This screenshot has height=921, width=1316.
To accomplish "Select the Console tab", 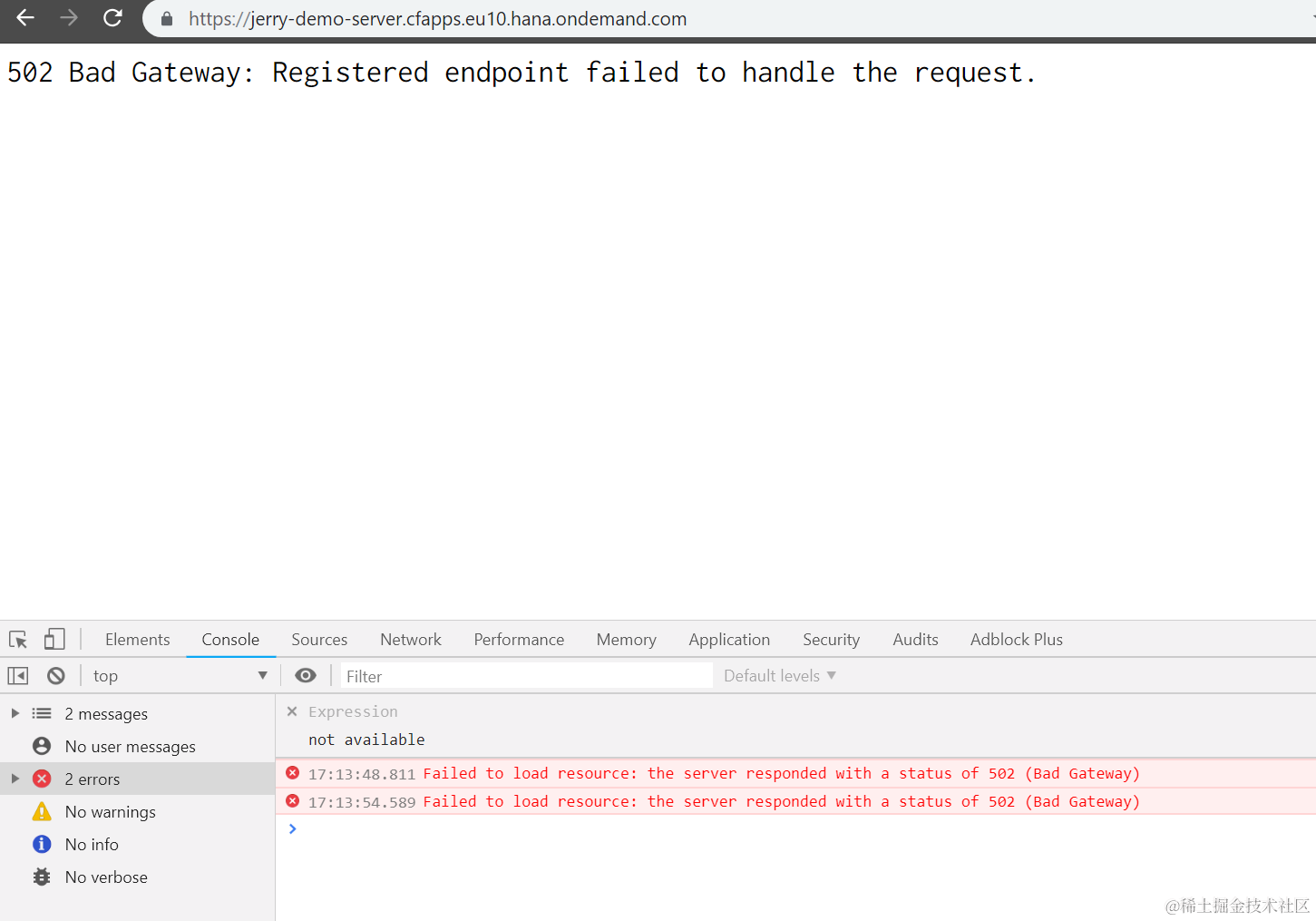I will [230, 640].
